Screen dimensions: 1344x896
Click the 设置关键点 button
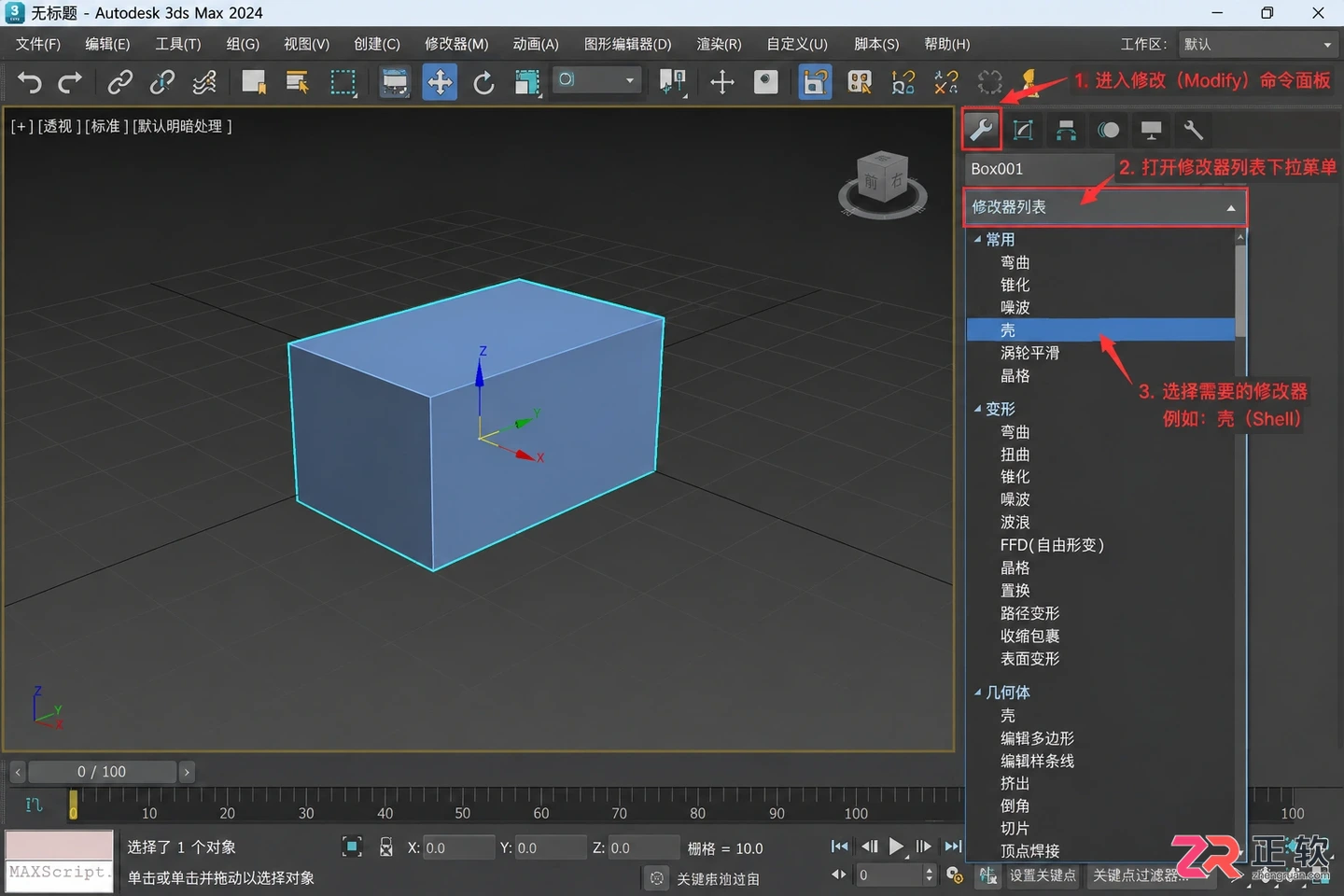[1043, 875]
